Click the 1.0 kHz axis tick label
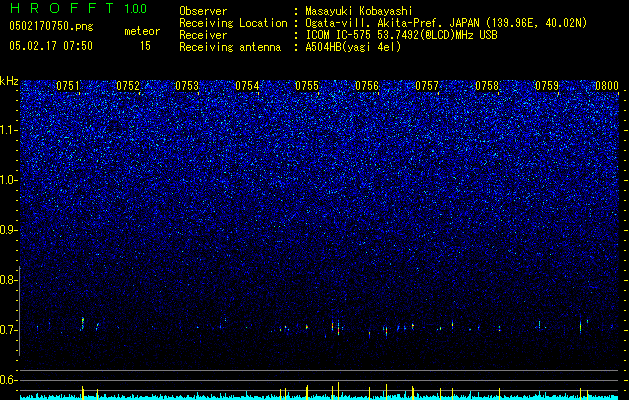The width and height of the screenshot is (629, 400). (x=8, y=180)
